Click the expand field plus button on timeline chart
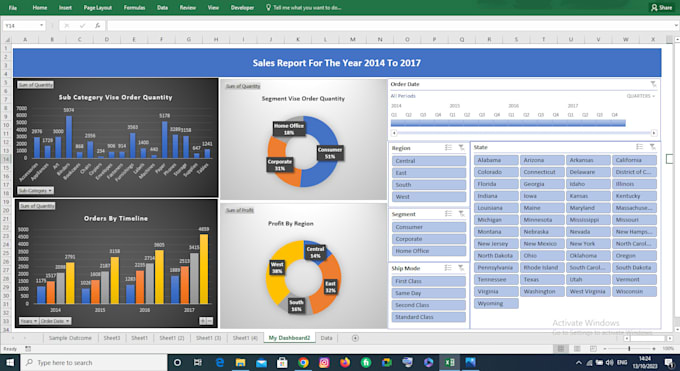 pos(203,321)
